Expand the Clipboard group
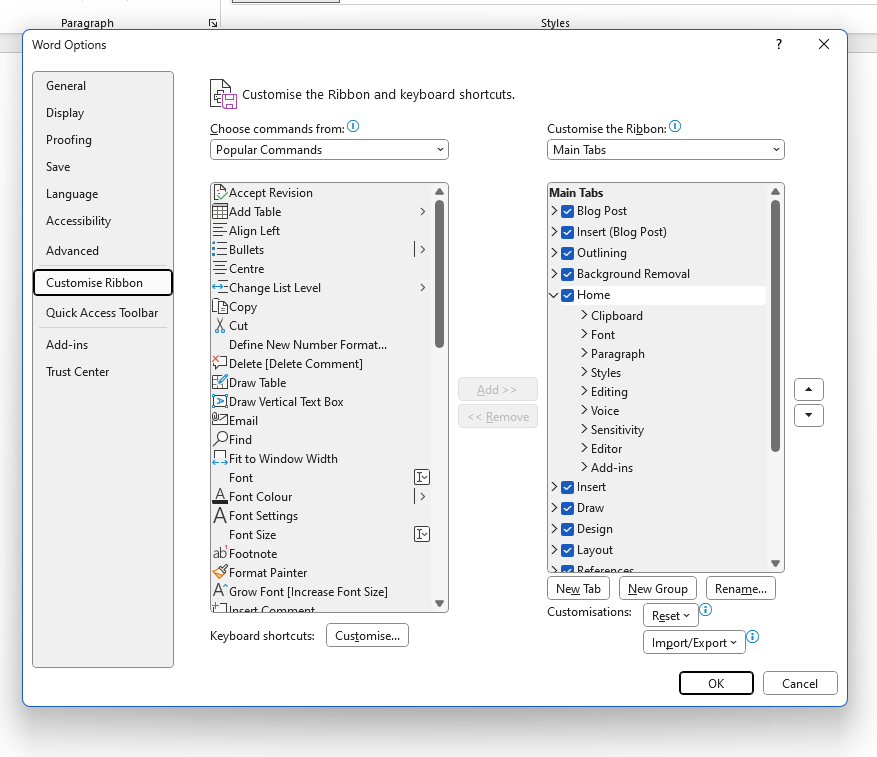This screenshot has height=757, width=877. click(584, 315)
